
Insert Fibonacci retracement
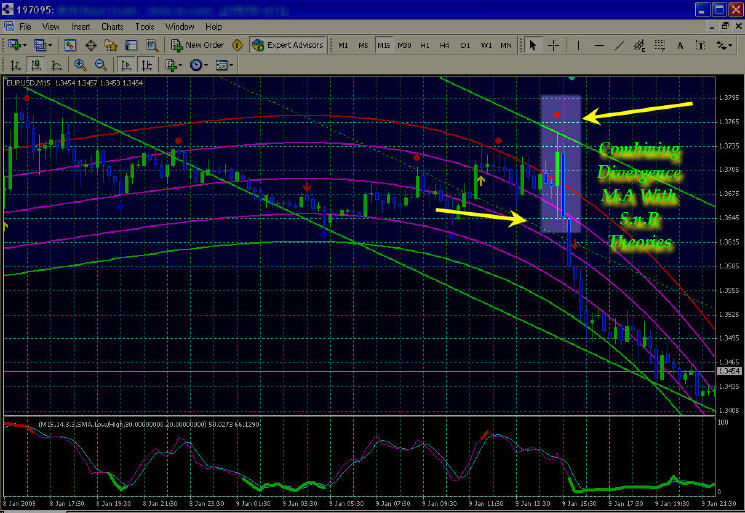pos(660,46)
